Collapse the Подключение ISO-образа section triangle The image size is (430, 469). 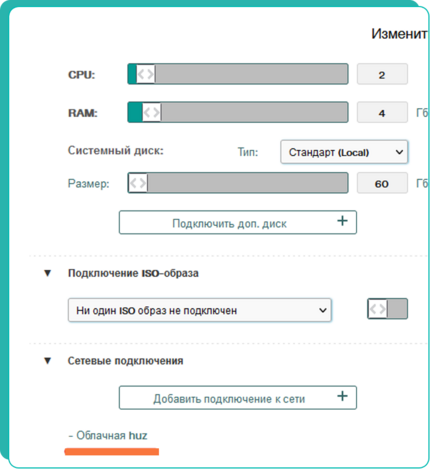(x=48, y=273)
